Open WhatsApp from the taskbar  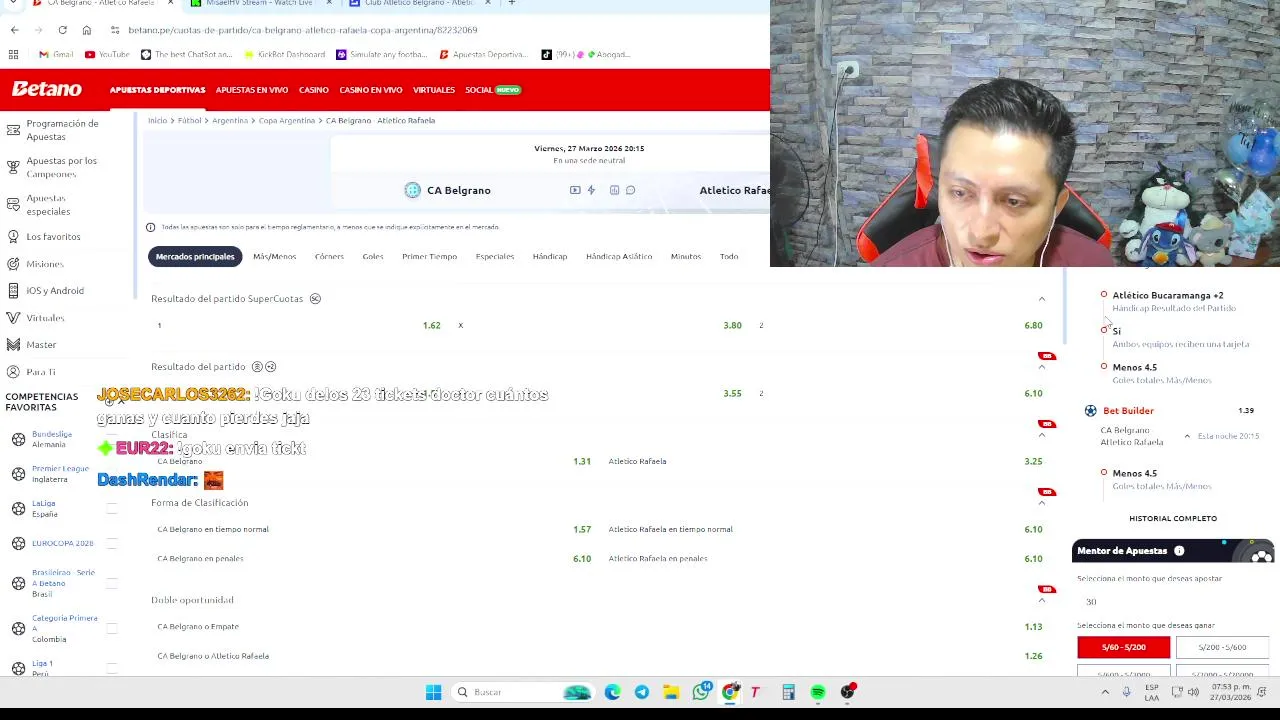(x=701, y=692)
